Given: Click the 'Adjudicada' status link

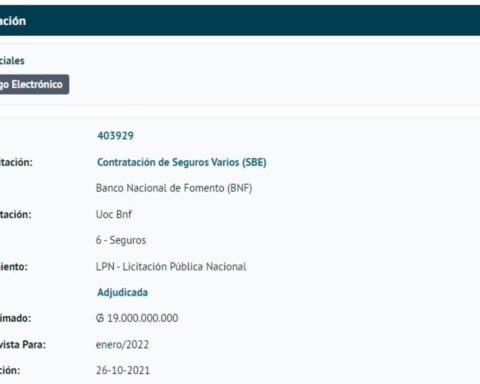Looking at the screenshot, I should [122, 292].
